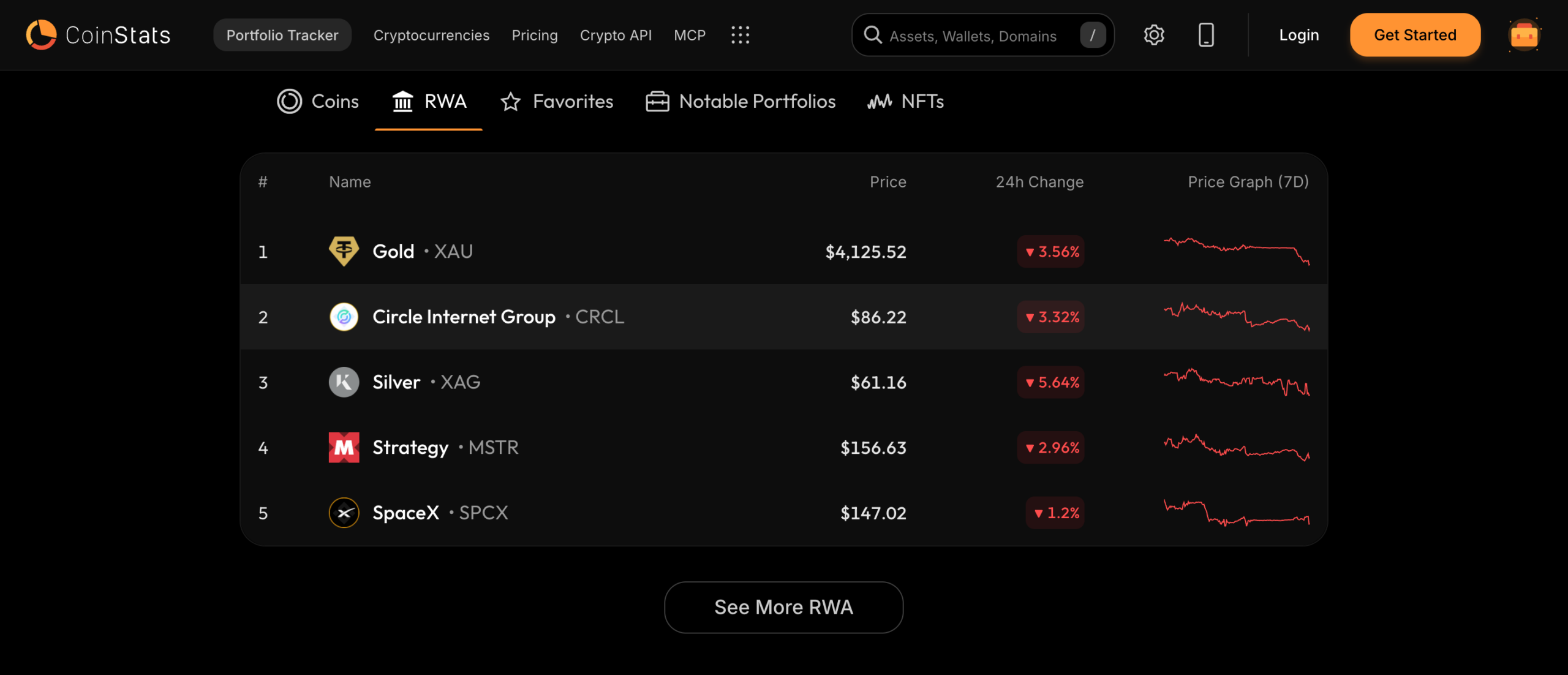This screenshot has width=1568, height=675.
Task: Click the Silver XAG coin icon
Action: click(x=344, y=382)
